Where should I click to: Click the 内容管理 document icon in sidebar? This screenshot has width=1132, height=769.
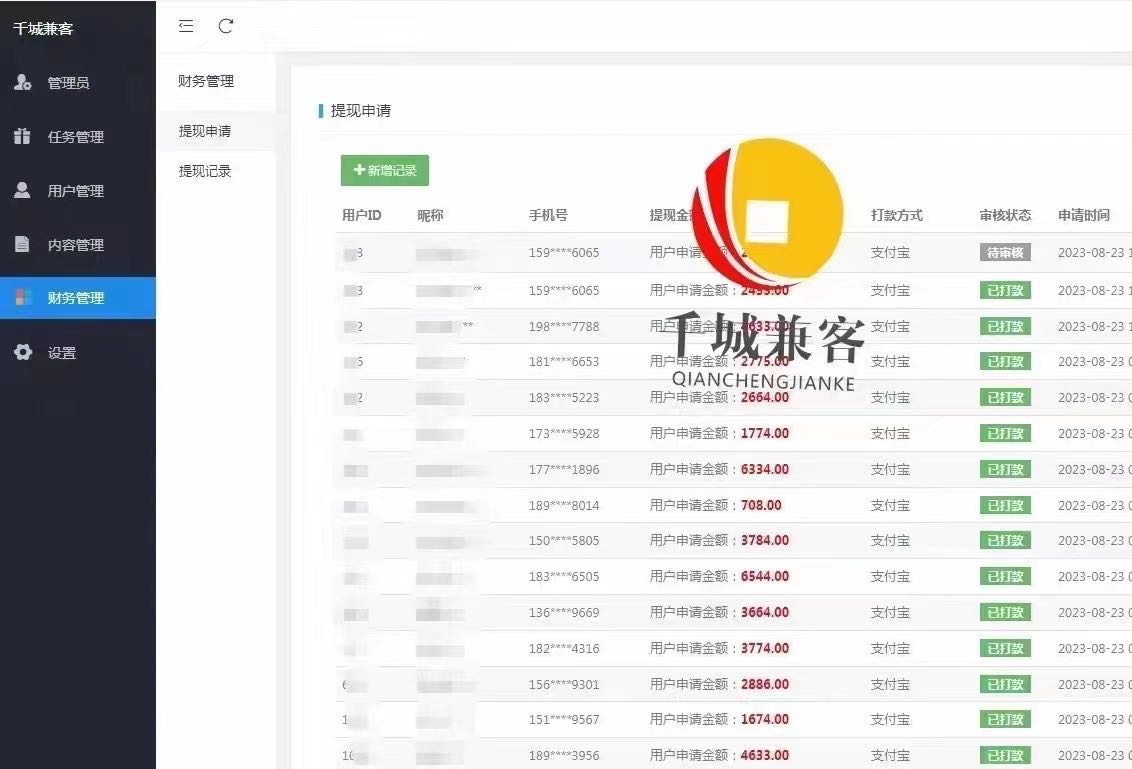tap(22, 244)
